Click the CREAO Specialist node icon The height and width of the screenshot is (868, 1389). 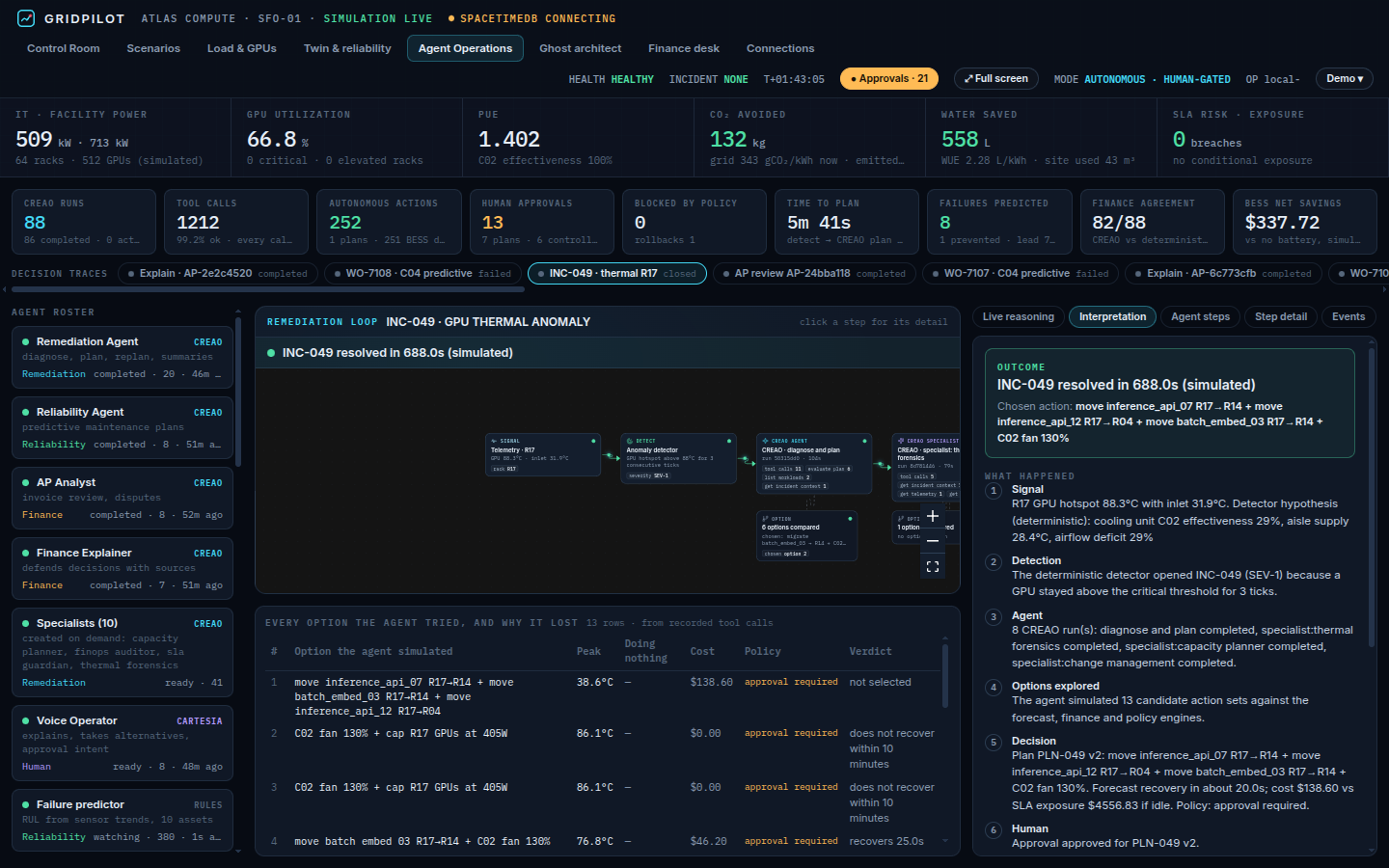pyautogui.click(x=901, y=441)
